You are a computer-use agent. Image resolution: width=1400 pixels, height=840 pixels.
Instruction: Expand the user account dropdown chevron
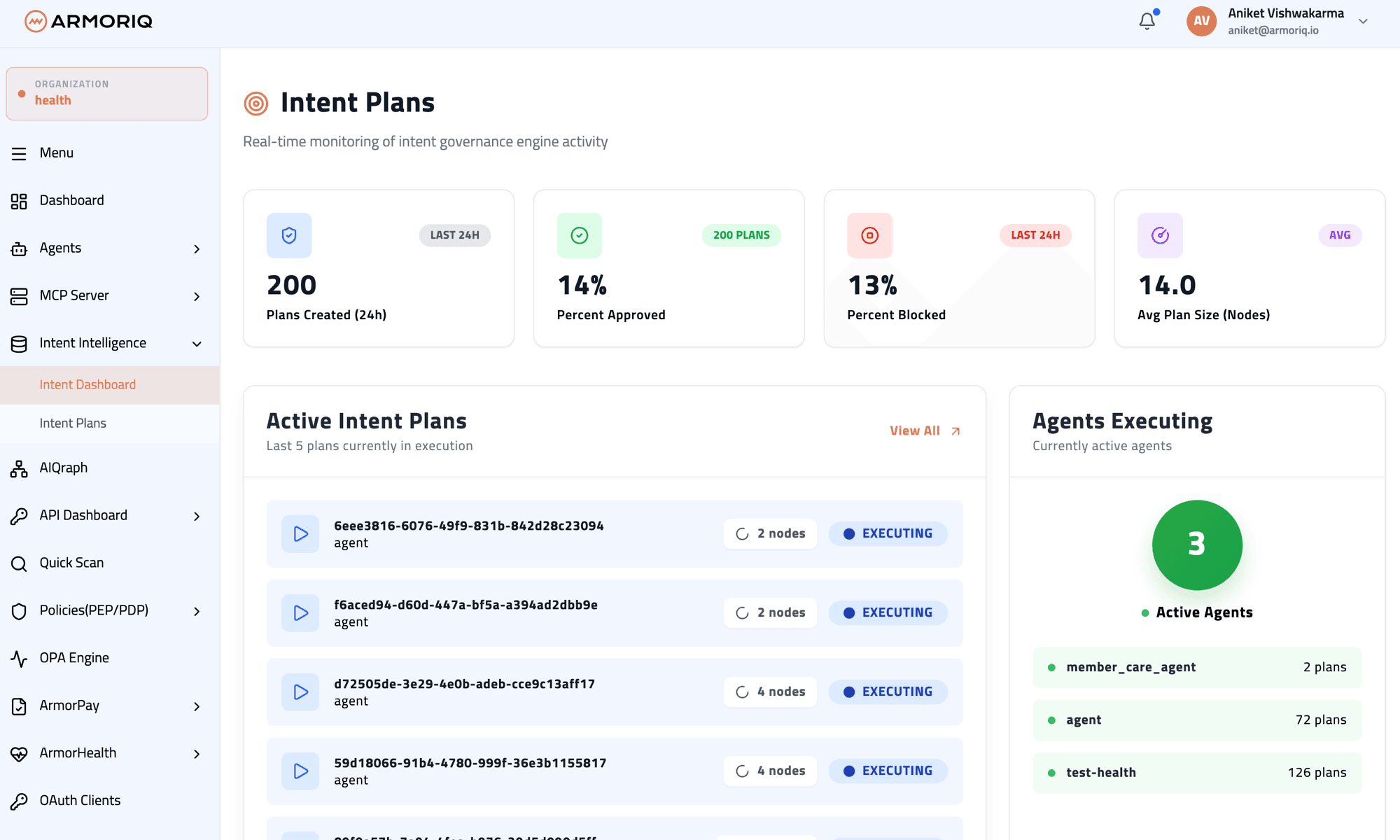coord(1363,21)
